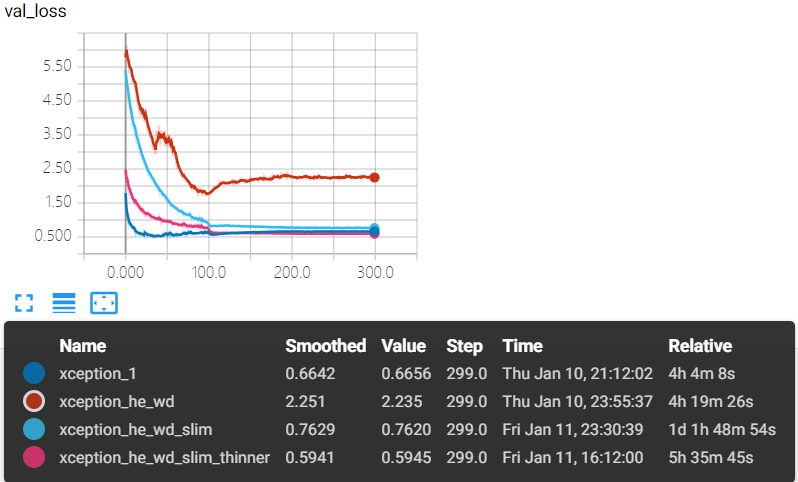Click relative time 5h 35m 45s
This screenshot has height=482, width=798.
[711, 458]
